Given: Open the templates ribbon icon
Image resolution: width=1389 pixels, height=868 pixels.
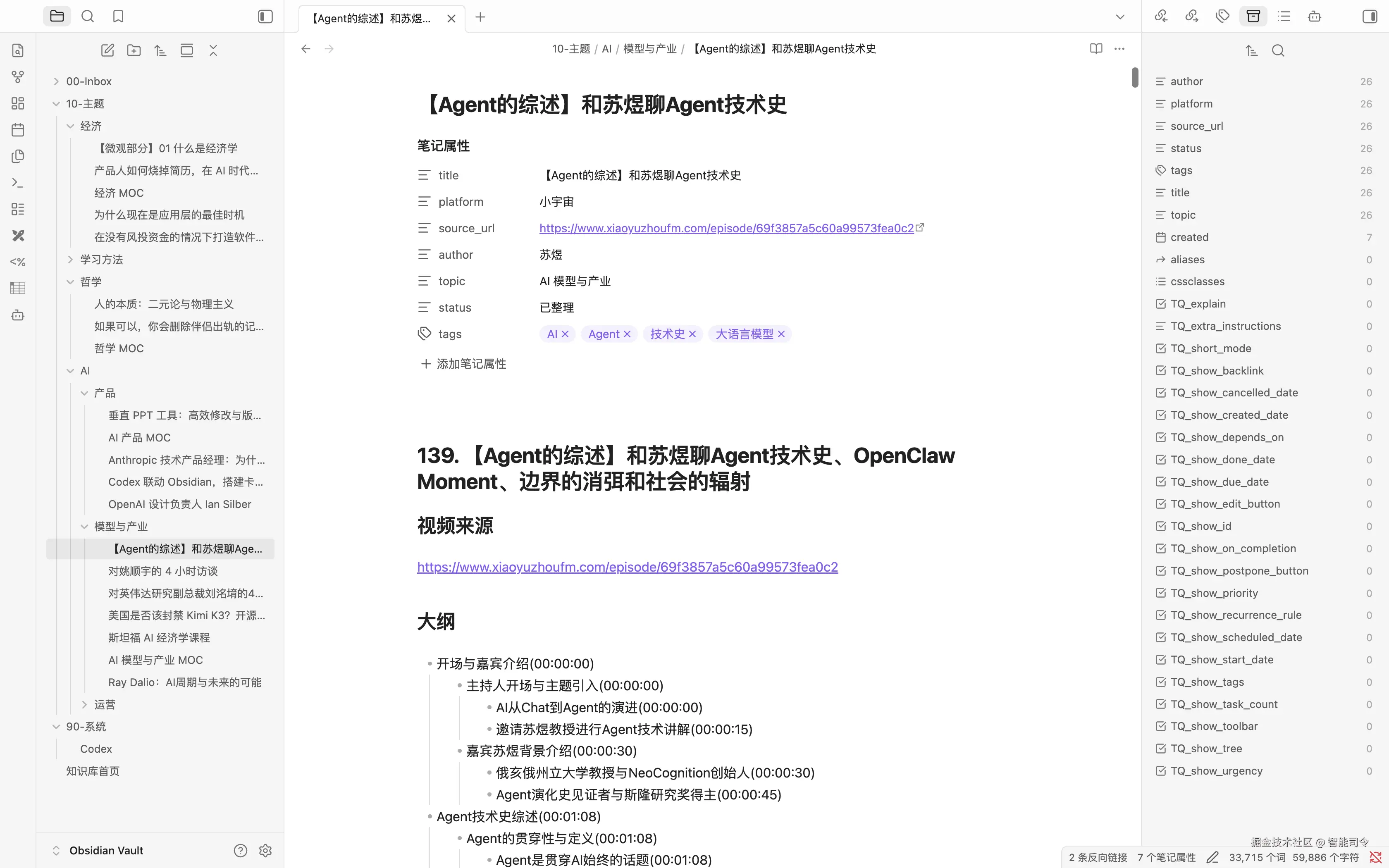Looking at the screenshot, I should 18,156.
